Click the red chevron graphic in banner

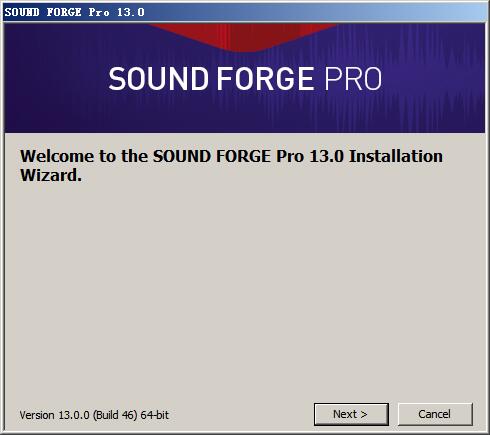(x=242, y=37)
